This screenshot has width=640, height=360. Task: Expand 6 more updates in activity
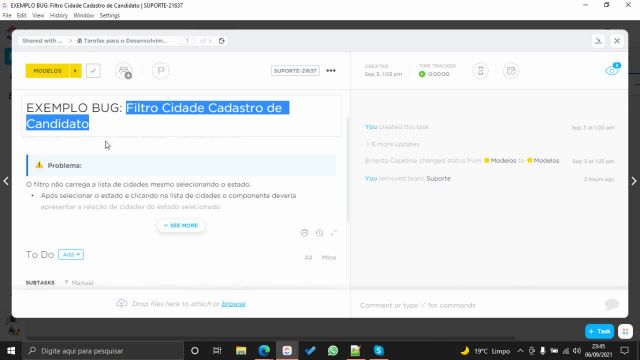click(x=393, y=144)
